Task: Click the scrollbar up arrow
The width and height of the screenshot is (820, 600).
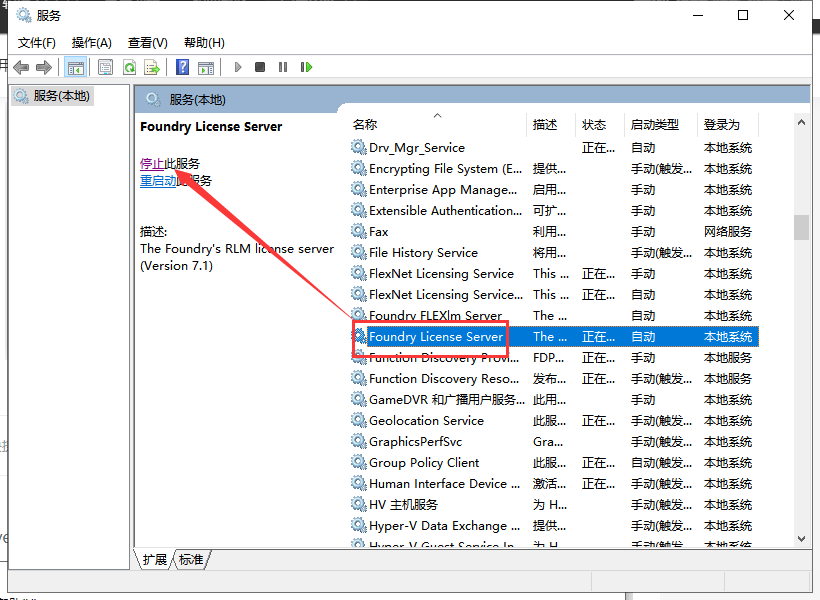Action: (x=801, y=122)
